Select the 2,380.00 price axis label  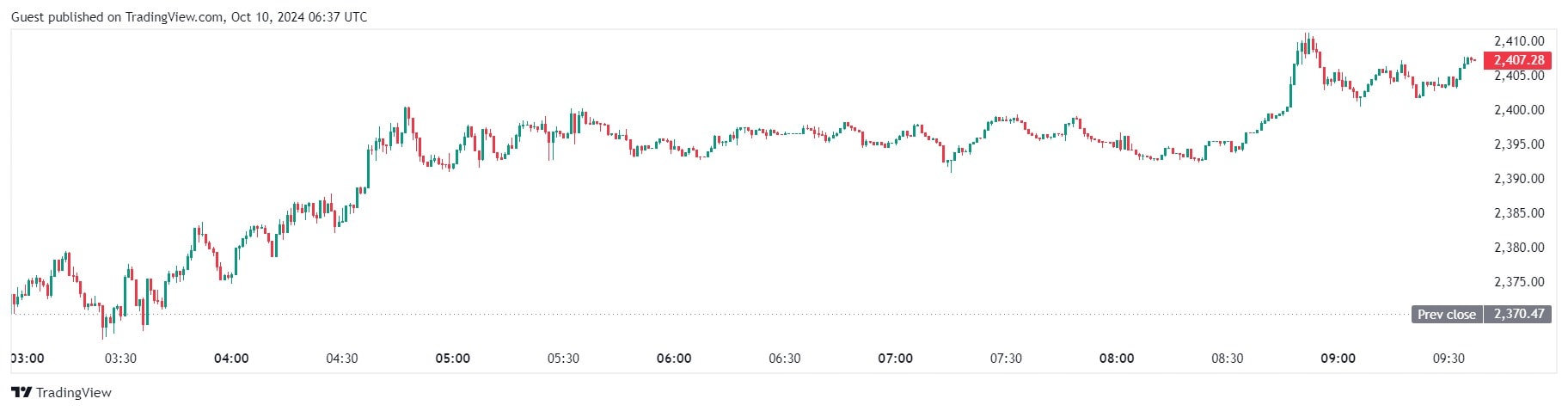[1519, 248]
